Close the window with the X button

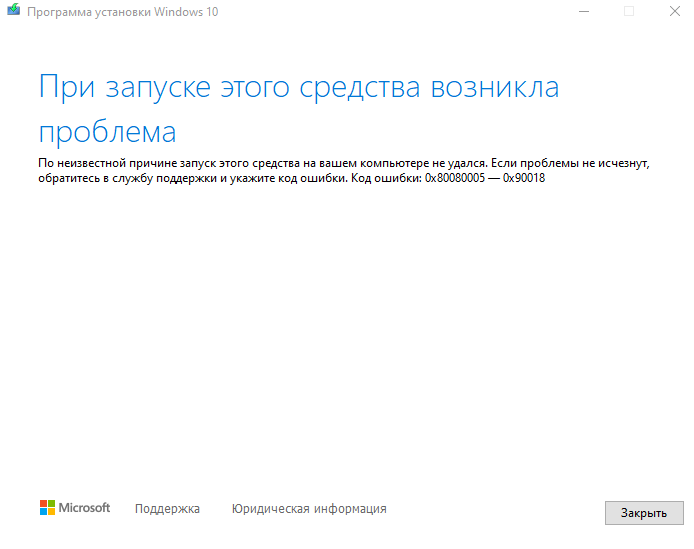point(675,12)
